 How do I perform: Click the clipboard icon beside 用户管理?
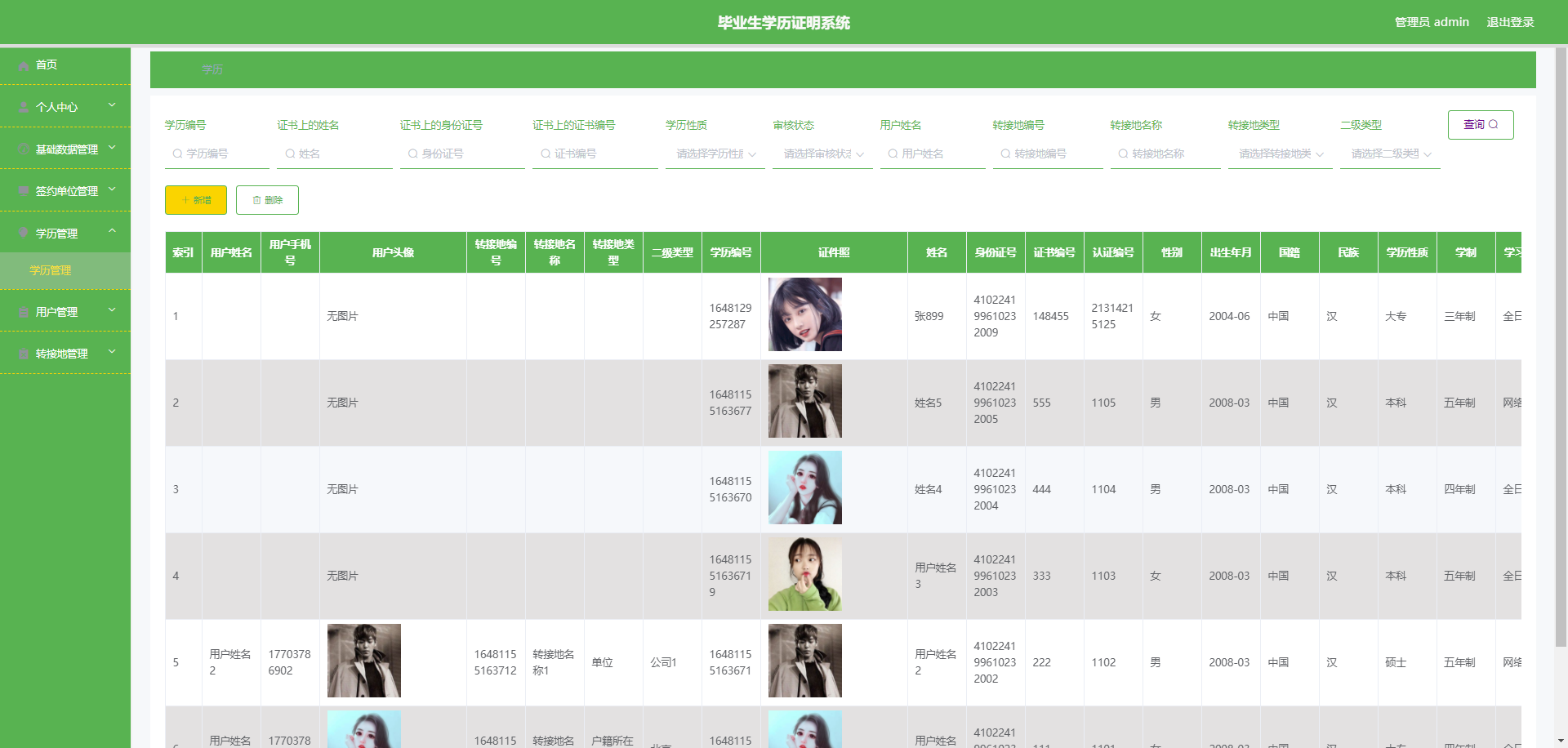coord(24,312)
